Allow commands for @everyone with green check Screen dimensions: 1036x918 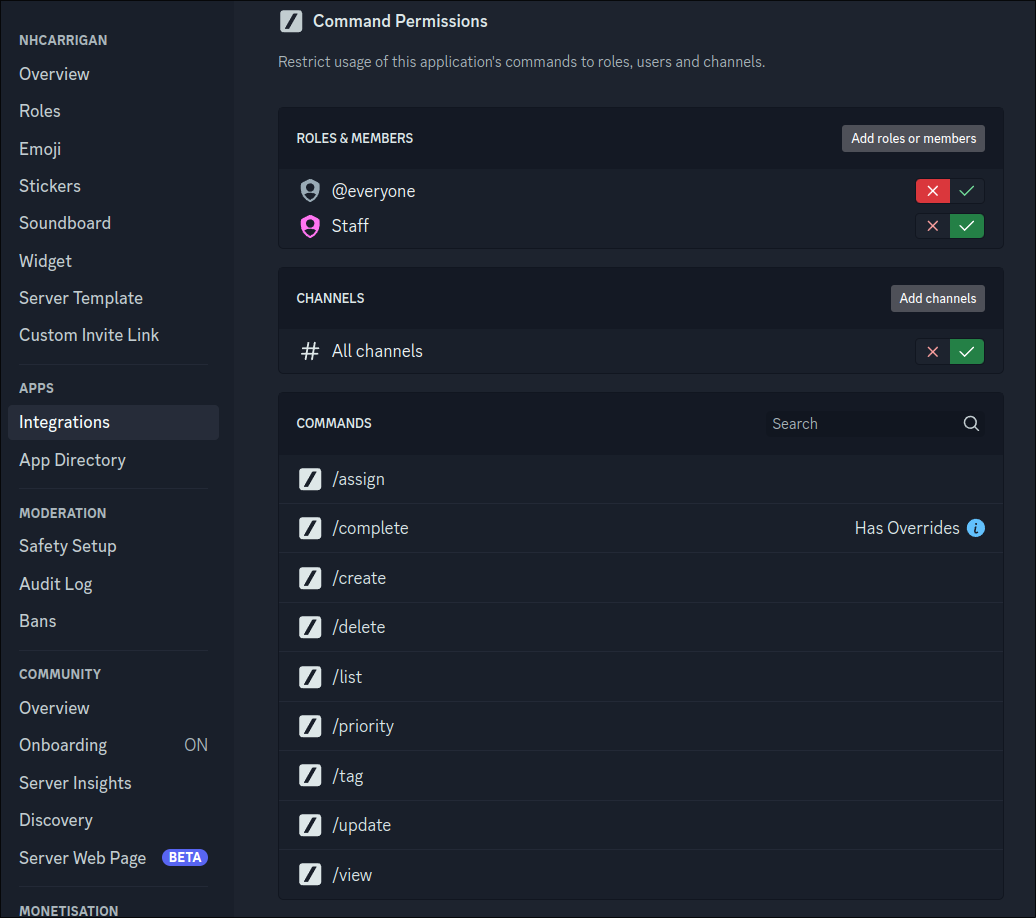pyautogui.click(x=967, y=191)
